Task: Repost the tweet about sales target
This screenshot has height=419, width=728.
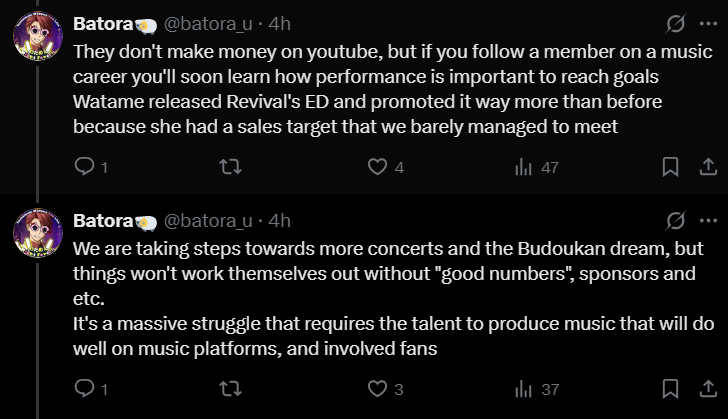Action: click(x=230, y=167)
